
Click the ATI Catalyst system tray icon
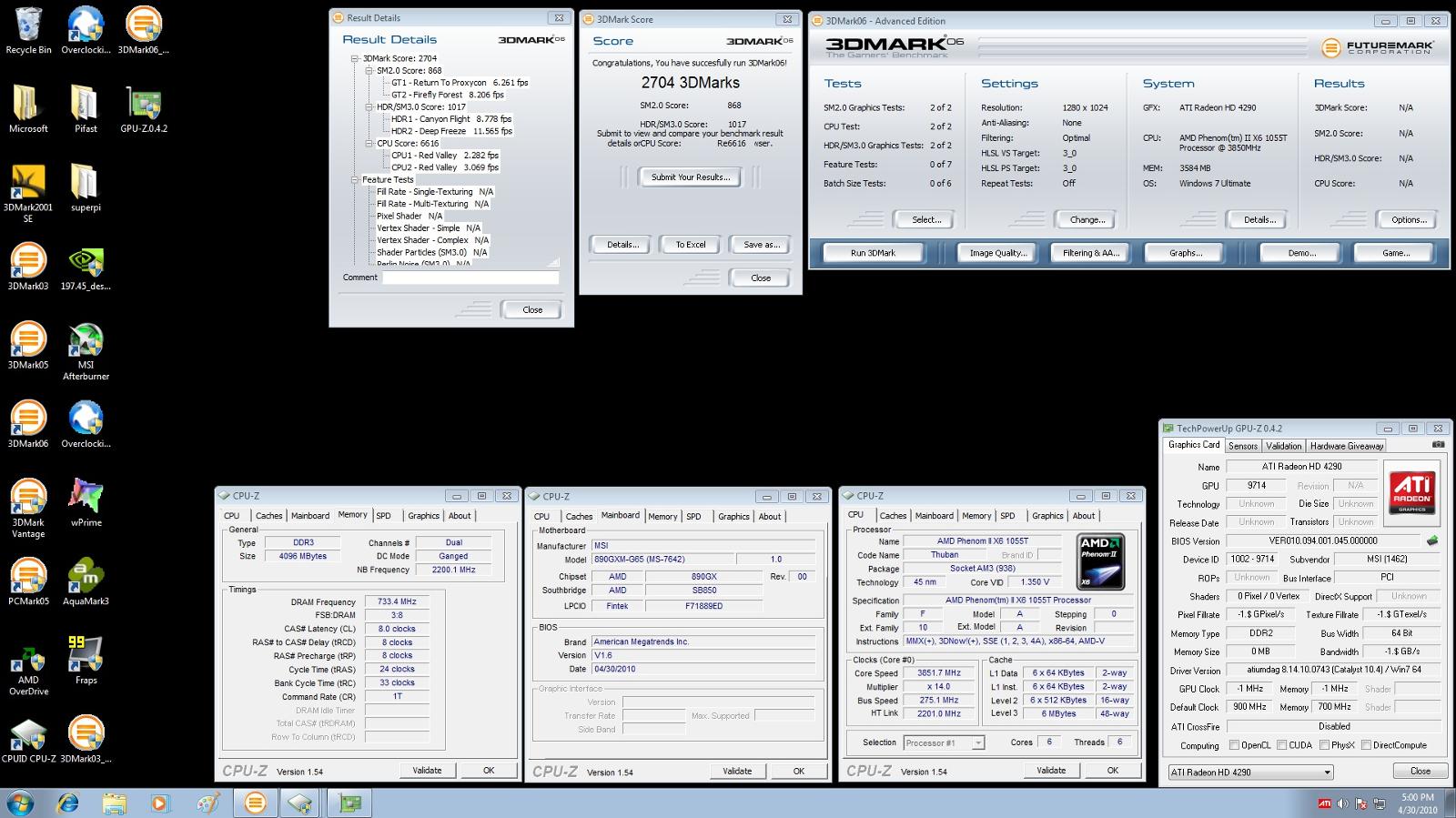click(1325, 803)
